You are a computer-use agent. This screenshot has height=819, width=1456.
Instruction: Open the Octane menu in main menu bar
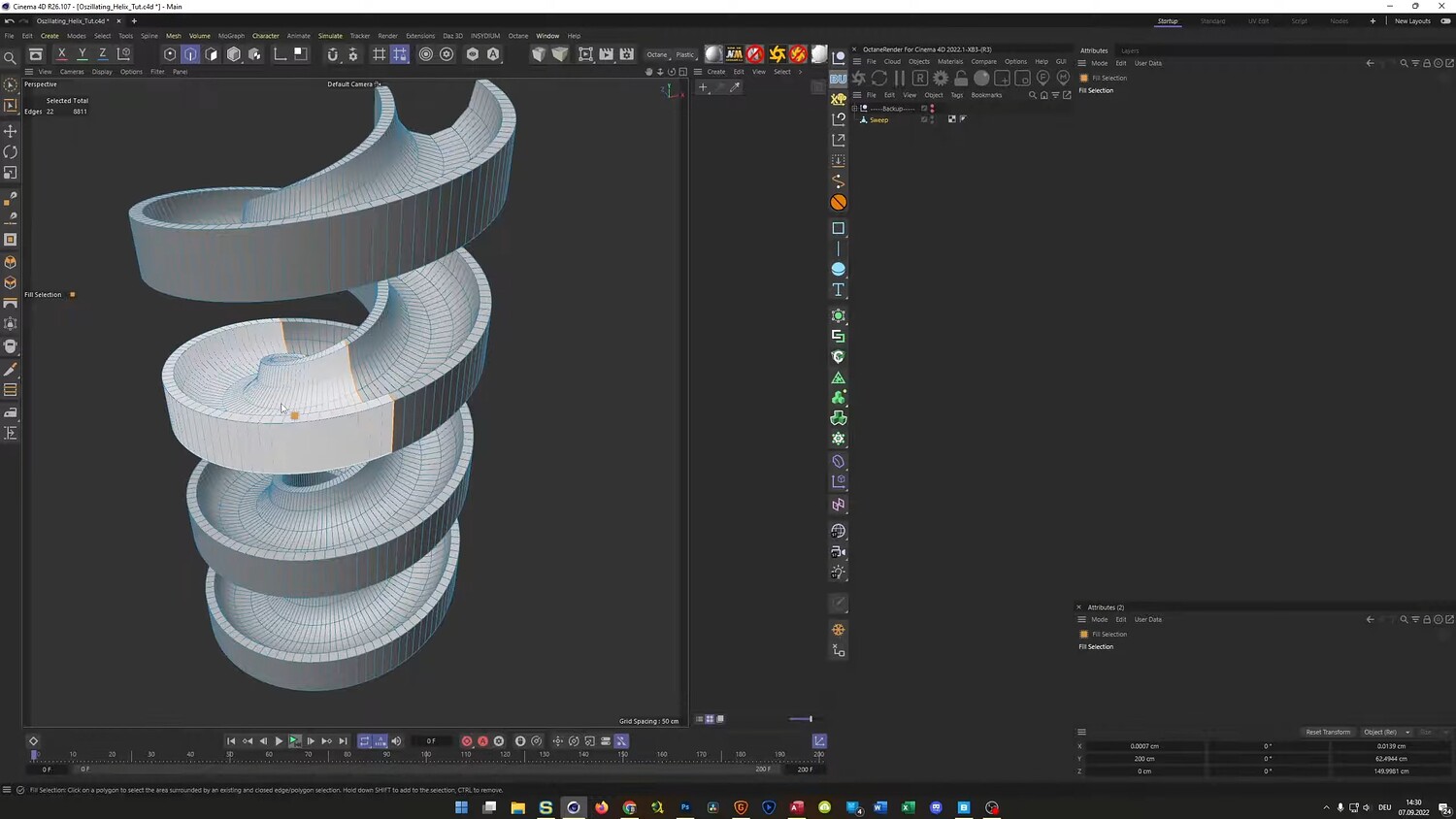518,36
